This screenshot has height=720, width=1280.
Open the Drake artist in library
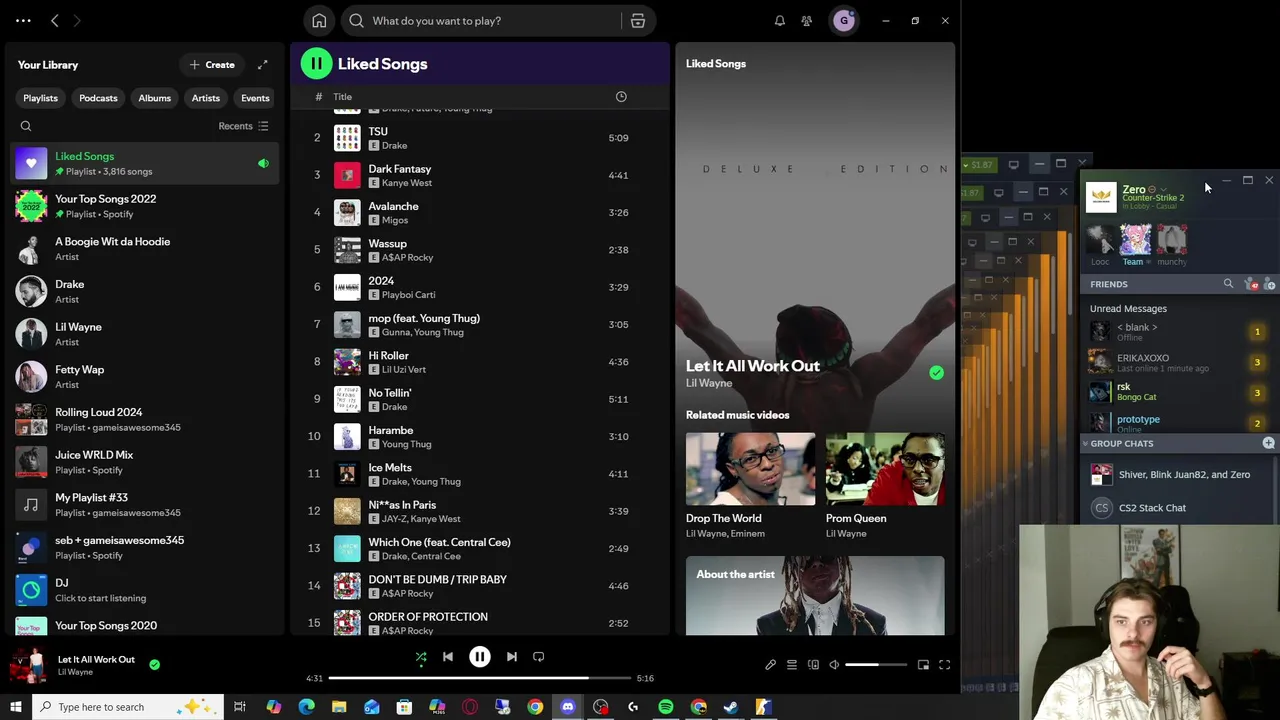145,291
